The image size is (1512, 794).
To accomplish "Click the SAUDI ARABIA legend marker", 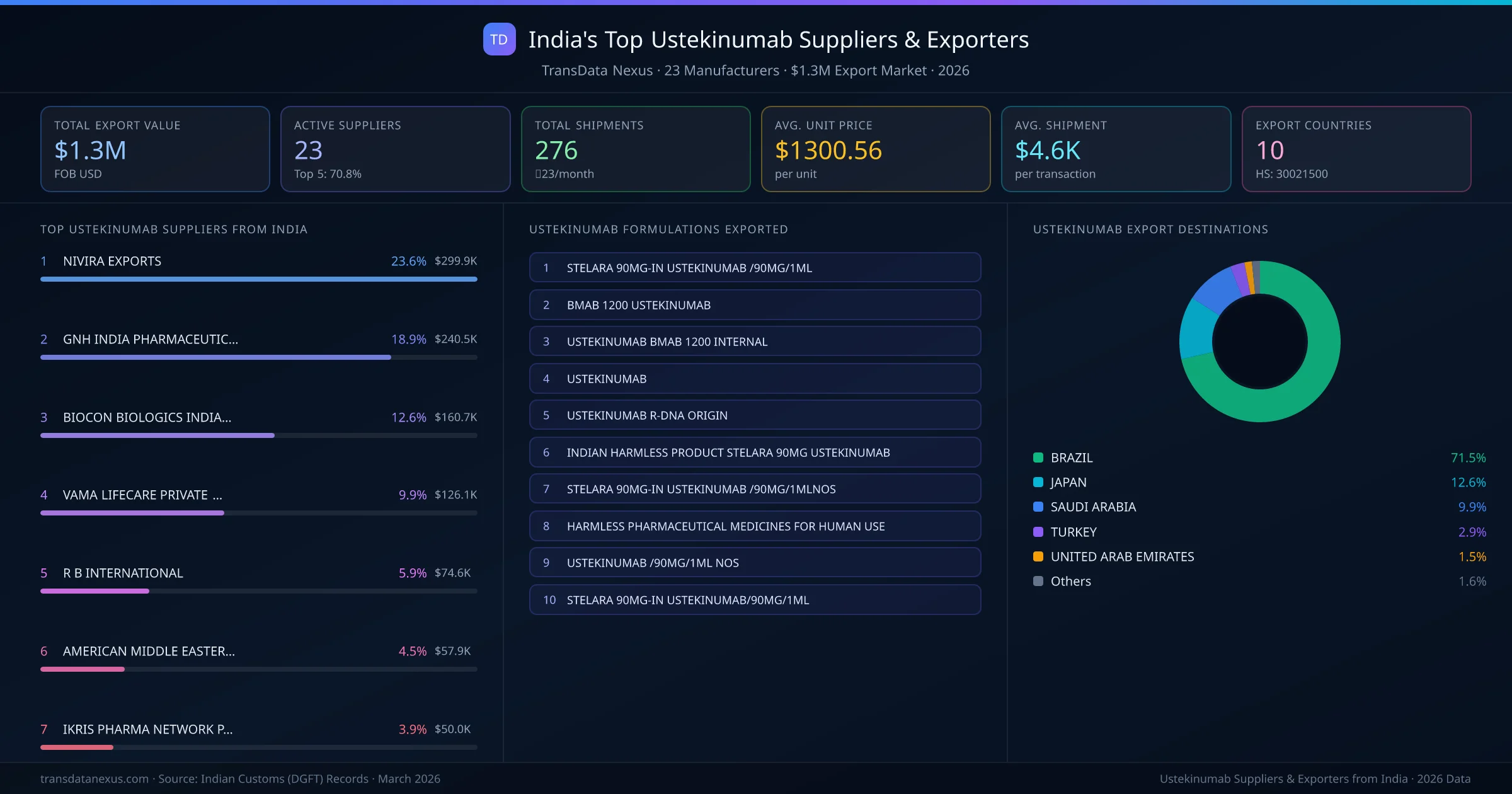I will point(1038,507).
